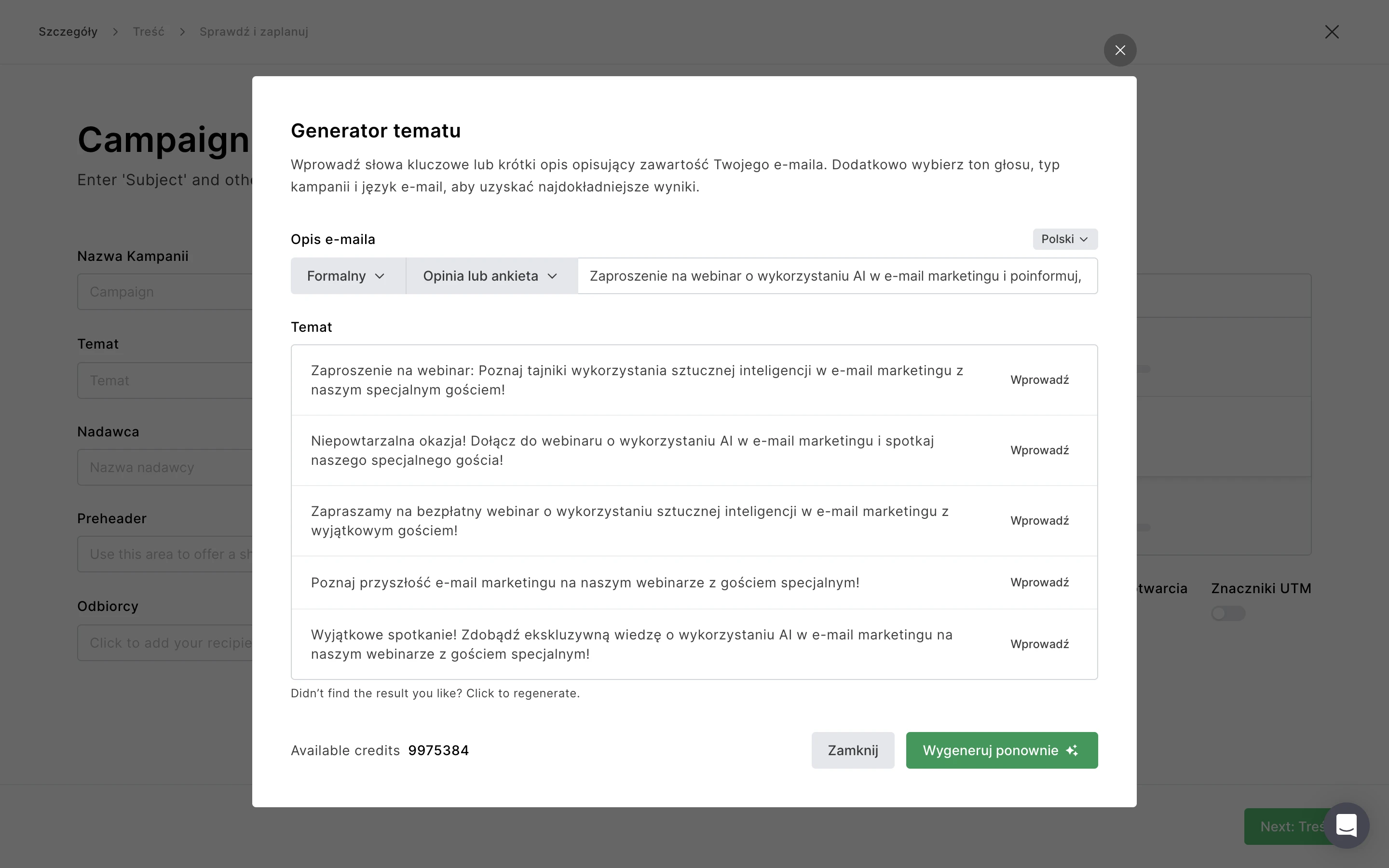Click Wprowadź for Niepowtarzalna okazja subject
Viewport: 1389px width, 868px height.
(1039, 451)
